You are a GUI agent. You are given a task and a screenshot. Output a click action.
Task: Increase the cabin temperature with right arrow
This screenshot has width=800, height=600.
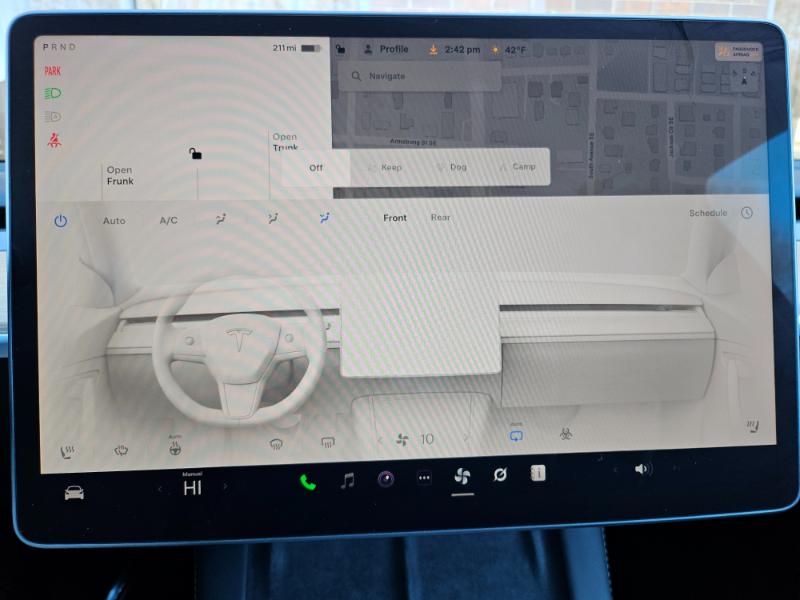[x=224, y=487]
